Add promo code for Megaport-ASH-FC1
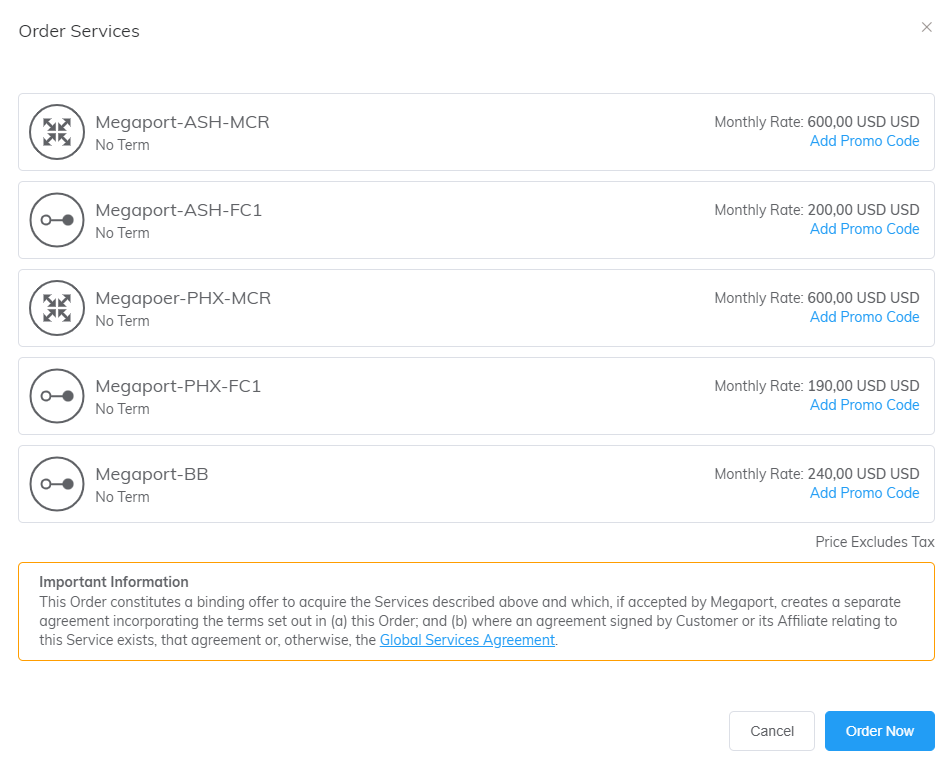The width and height of the screenshot is (952, 767). [x=864, y=229]
